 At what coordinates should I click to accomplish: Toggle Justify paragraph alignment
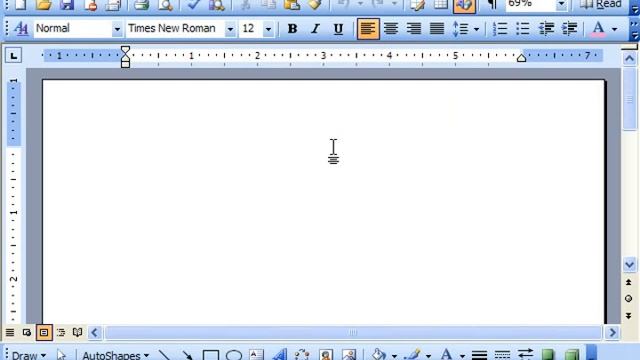(437, 29)
